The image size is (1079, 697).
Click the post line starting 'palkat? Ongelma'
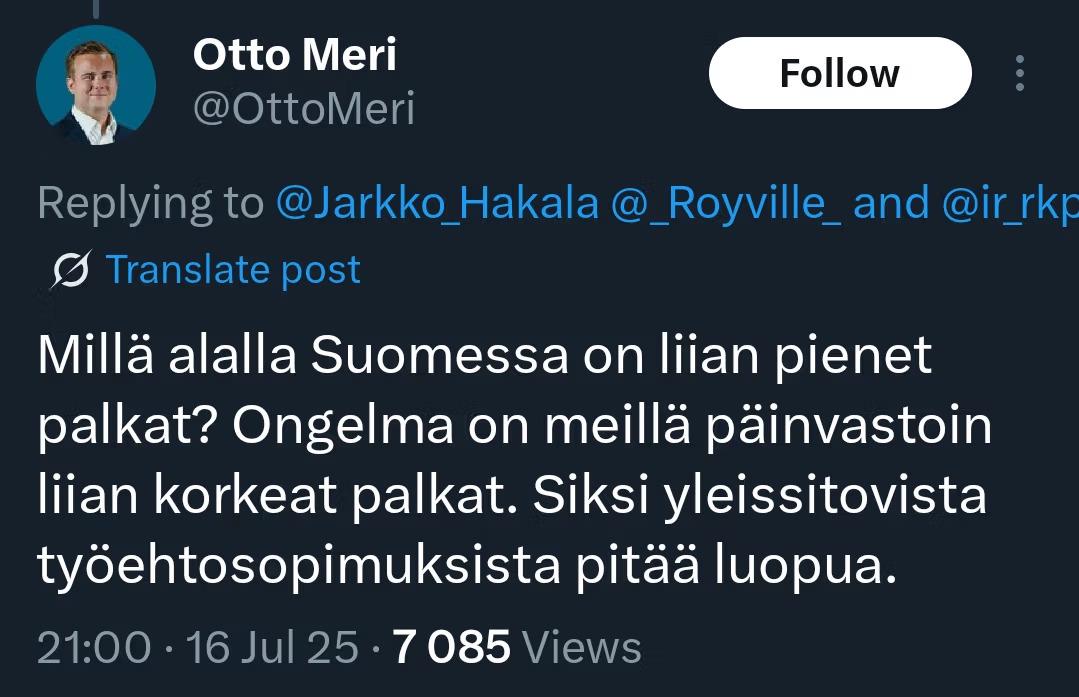pyautogui.click(x=515, y=427)
